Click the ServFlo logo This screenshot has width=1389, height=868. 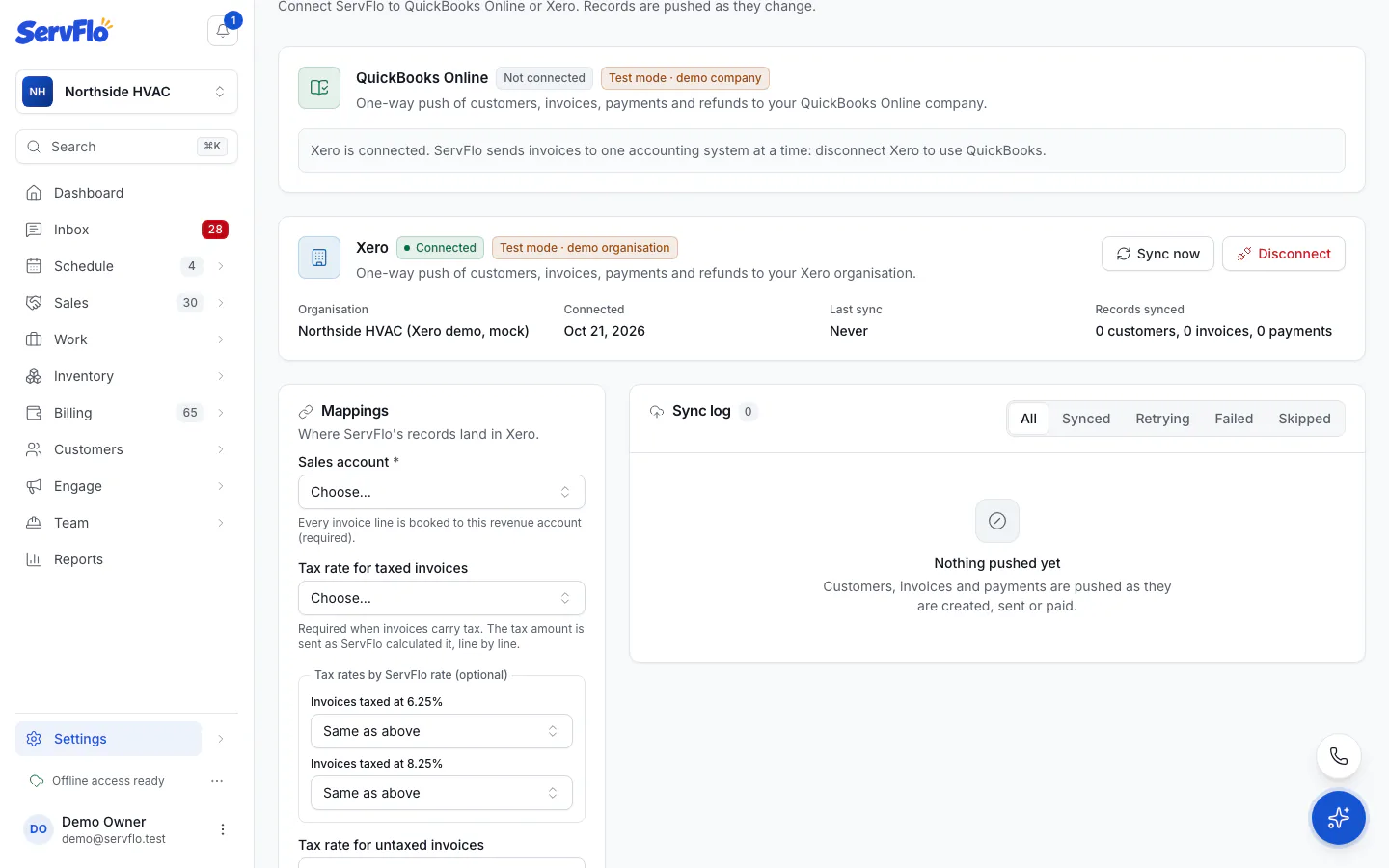64,31
